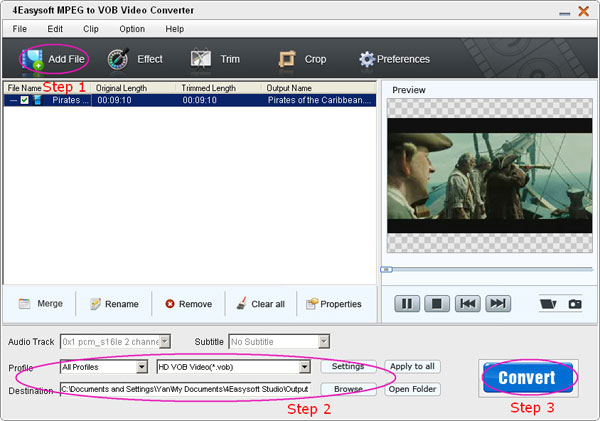Click the Original Length 00:09:10 cell
Viewport: 600px width, 421px height.
click(114, 100)
